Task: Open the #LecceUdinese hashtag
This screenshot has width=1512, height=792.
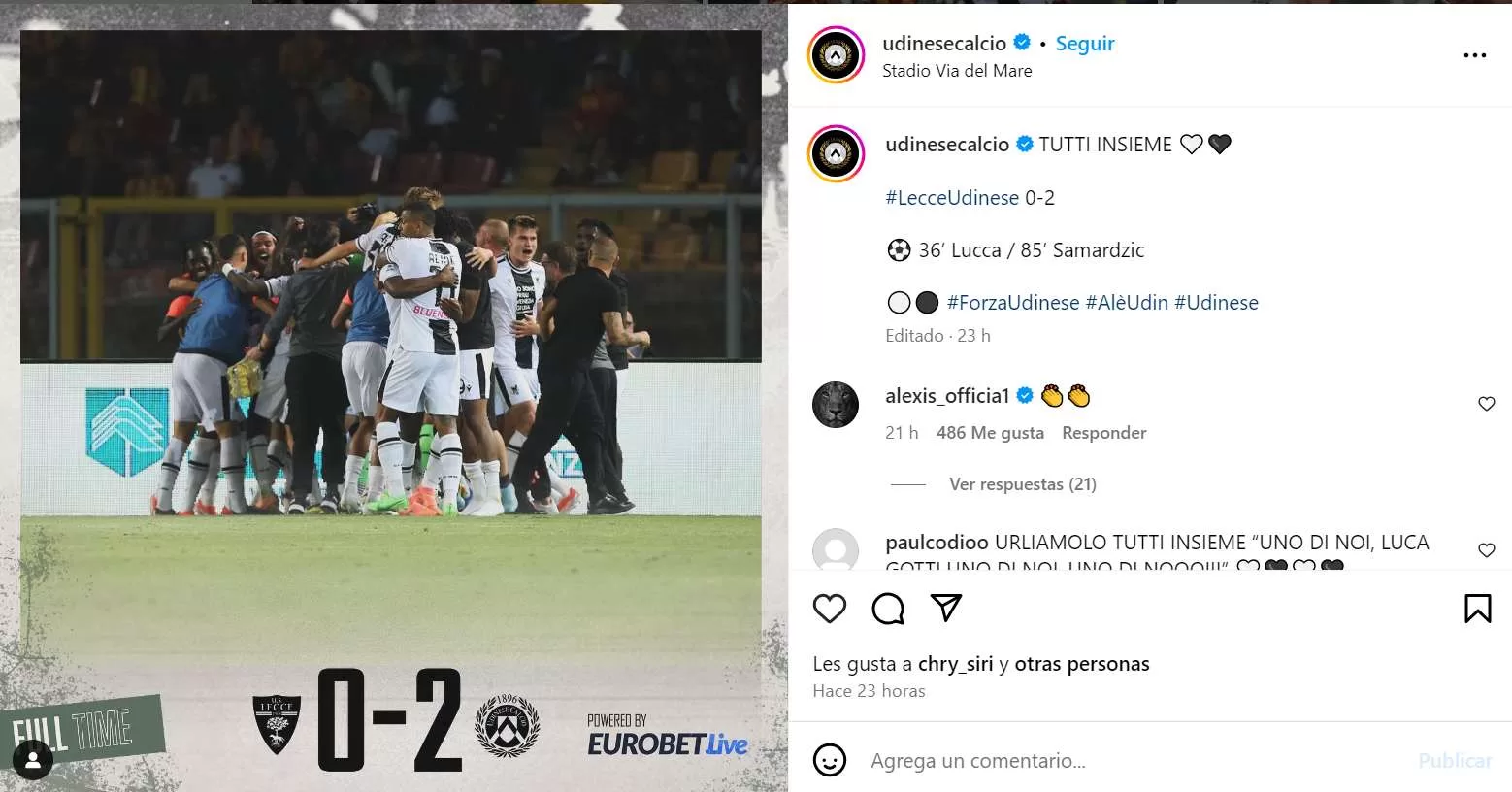Action: pos(952,197)
